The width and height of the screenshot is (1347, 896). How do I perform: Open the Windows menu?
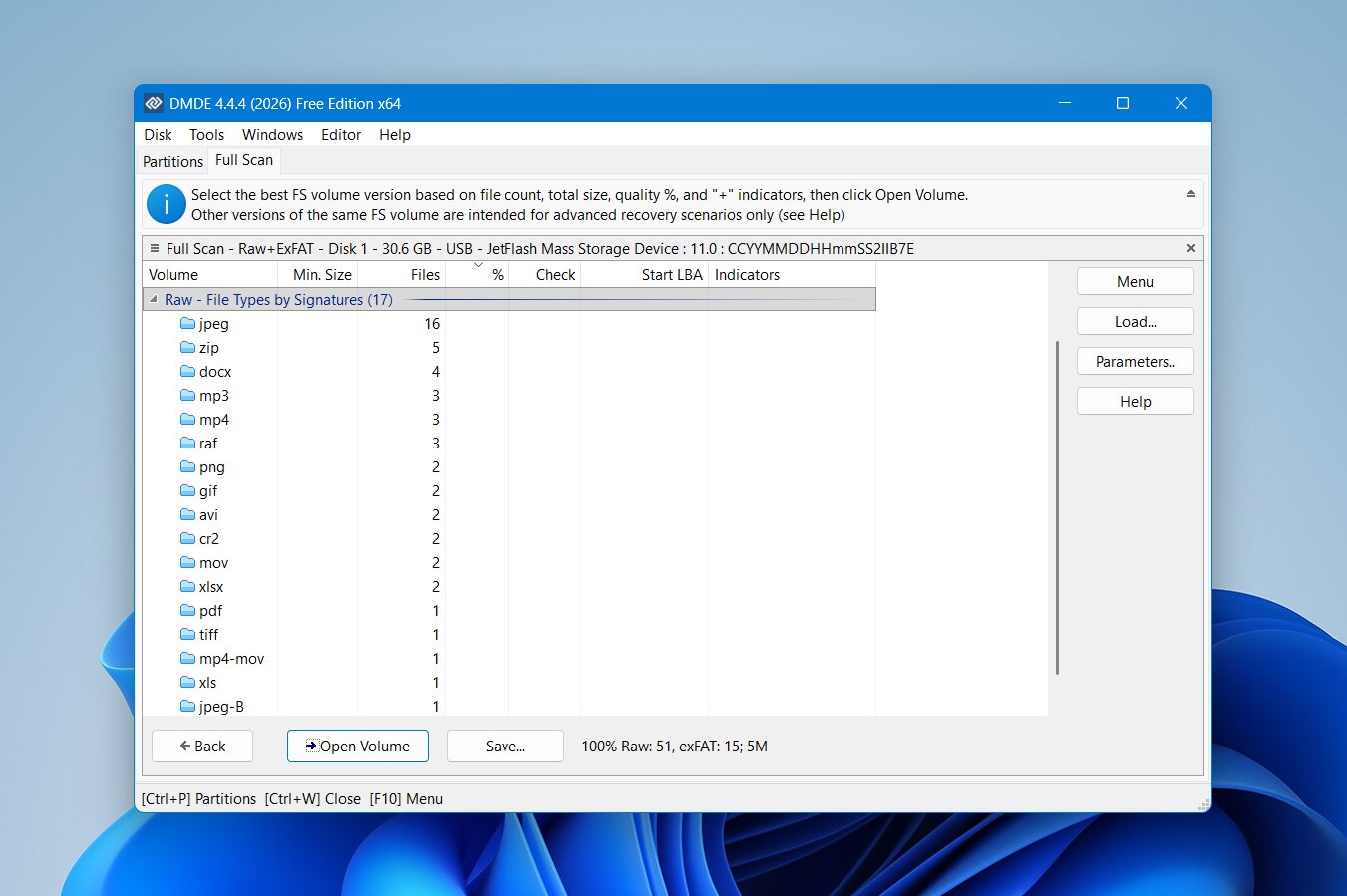[x=272, y=134]
